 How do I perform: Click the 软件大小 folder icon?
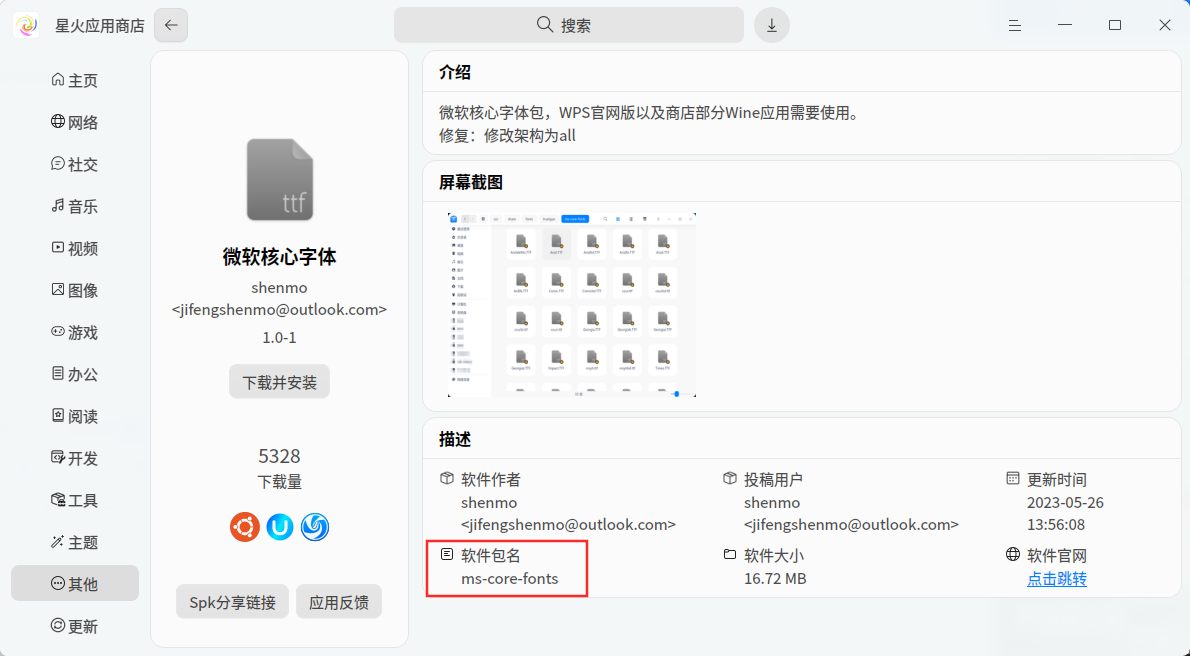tap(729, 554)
